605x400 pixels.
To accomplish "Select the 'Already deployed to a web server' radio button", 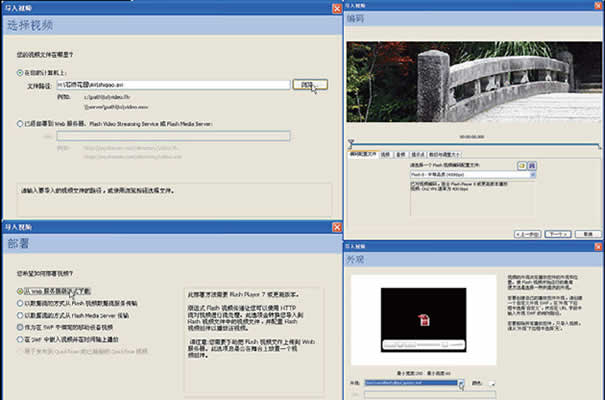I will [x=20, y=124].
